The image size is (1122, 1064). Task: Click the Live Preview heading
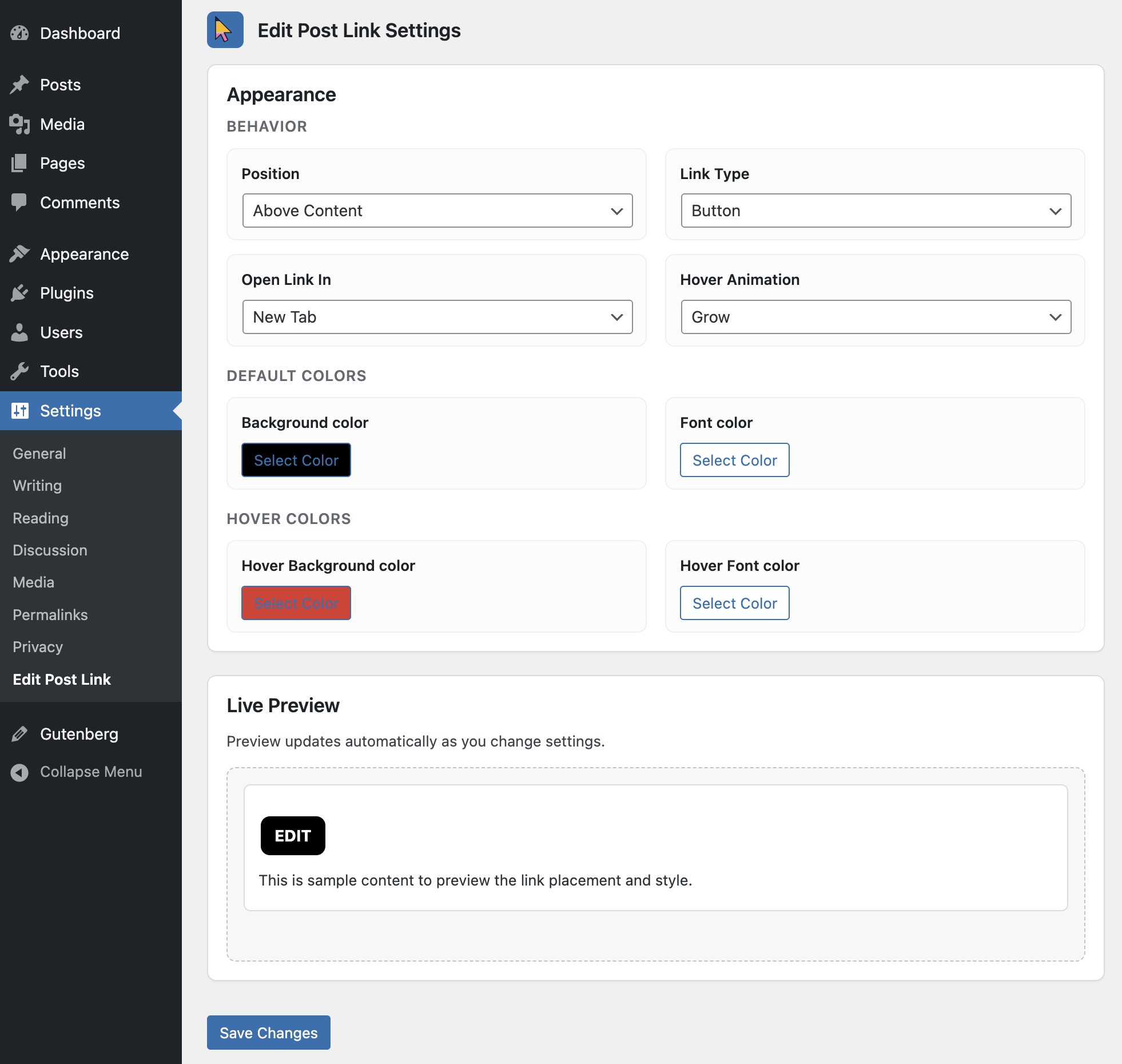283,705
